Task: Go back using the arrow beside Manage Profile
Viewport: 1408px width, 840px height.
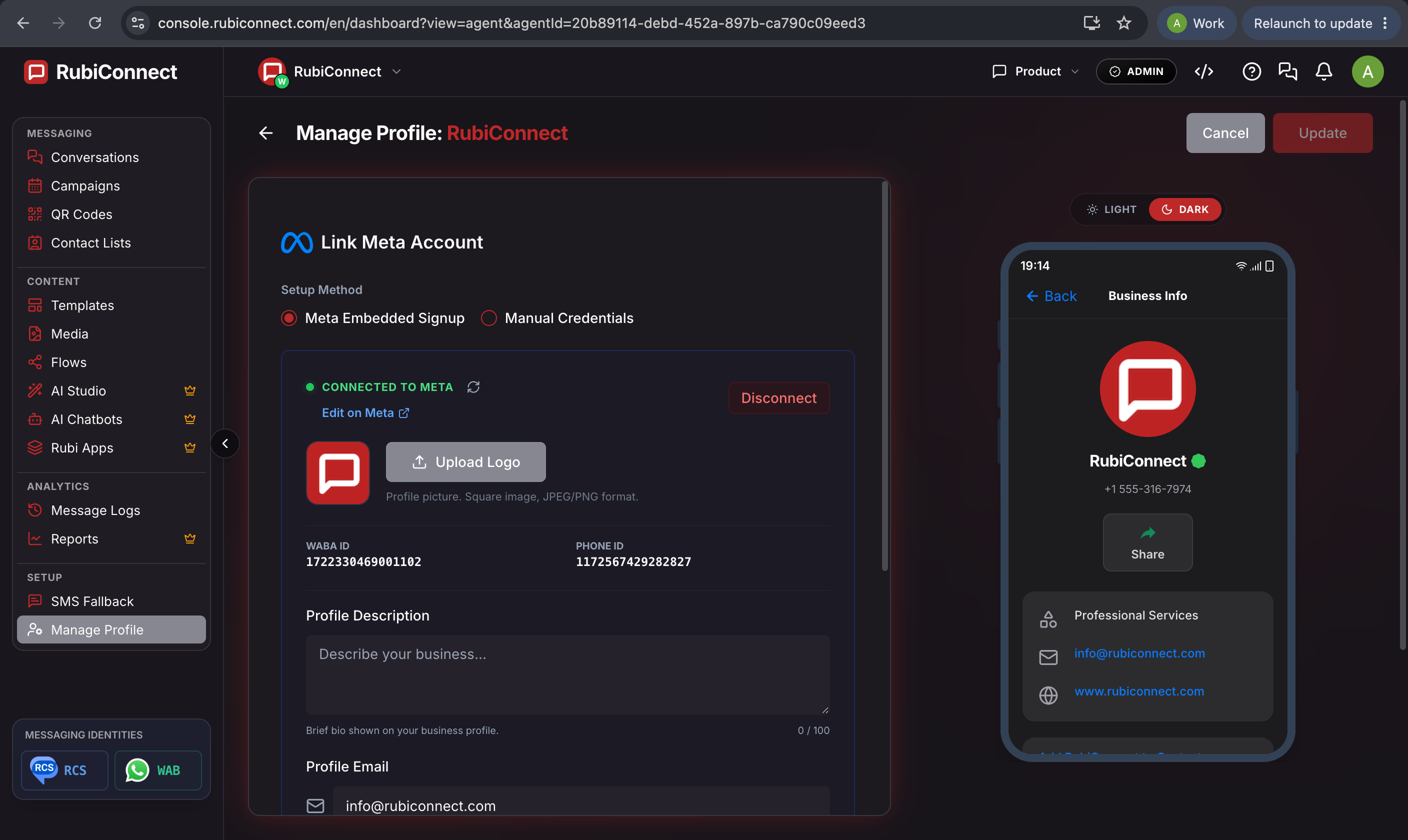Action: coord(266,133)
